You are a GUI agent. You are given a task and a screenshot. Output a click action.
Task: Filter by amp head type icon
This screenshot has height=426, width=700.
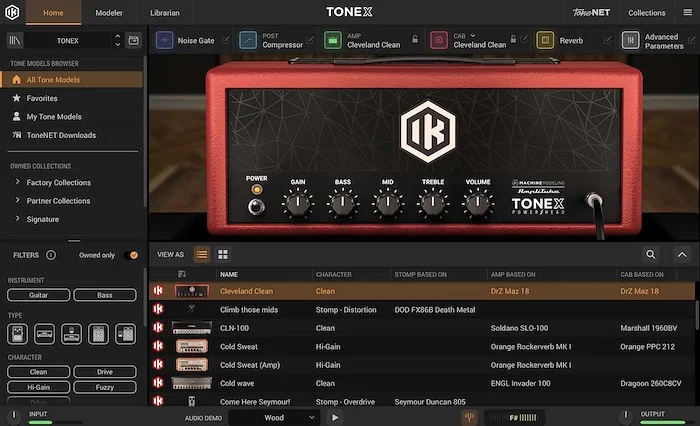pyautogui.click(x=44, y=334)
